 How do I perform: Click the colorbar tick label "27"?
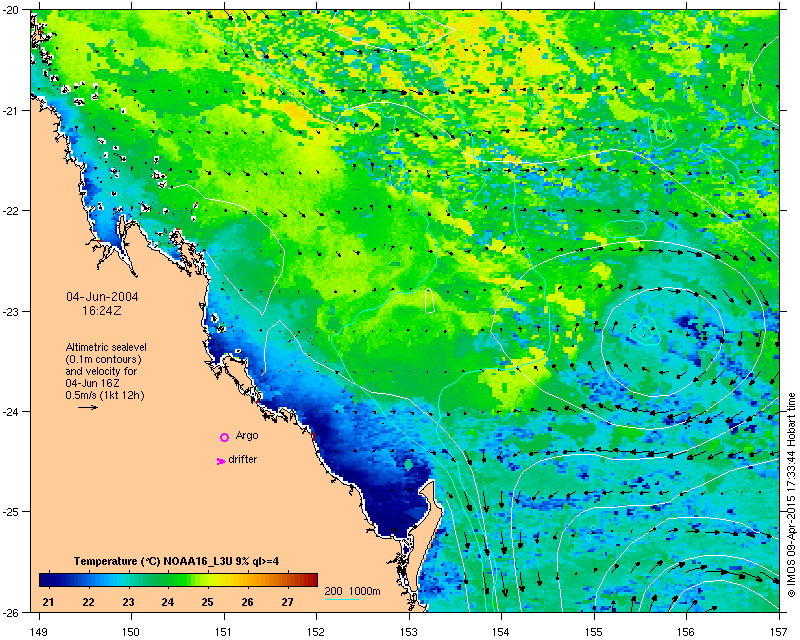pos(287,602)
